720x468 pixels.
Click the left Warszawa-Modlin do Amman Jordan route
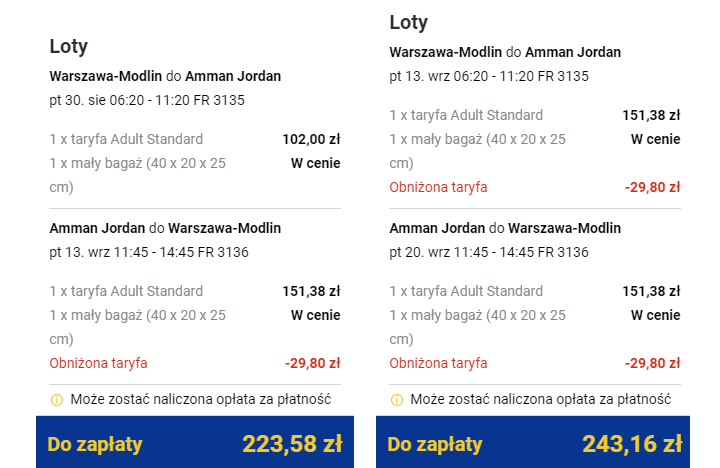(x=165, y=76)
